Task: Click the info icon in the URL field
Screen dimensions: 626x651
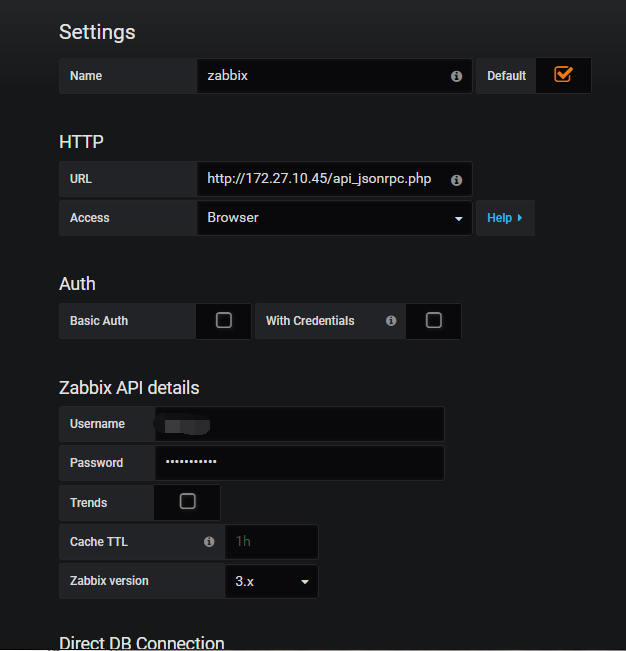Action: point(456,180)
